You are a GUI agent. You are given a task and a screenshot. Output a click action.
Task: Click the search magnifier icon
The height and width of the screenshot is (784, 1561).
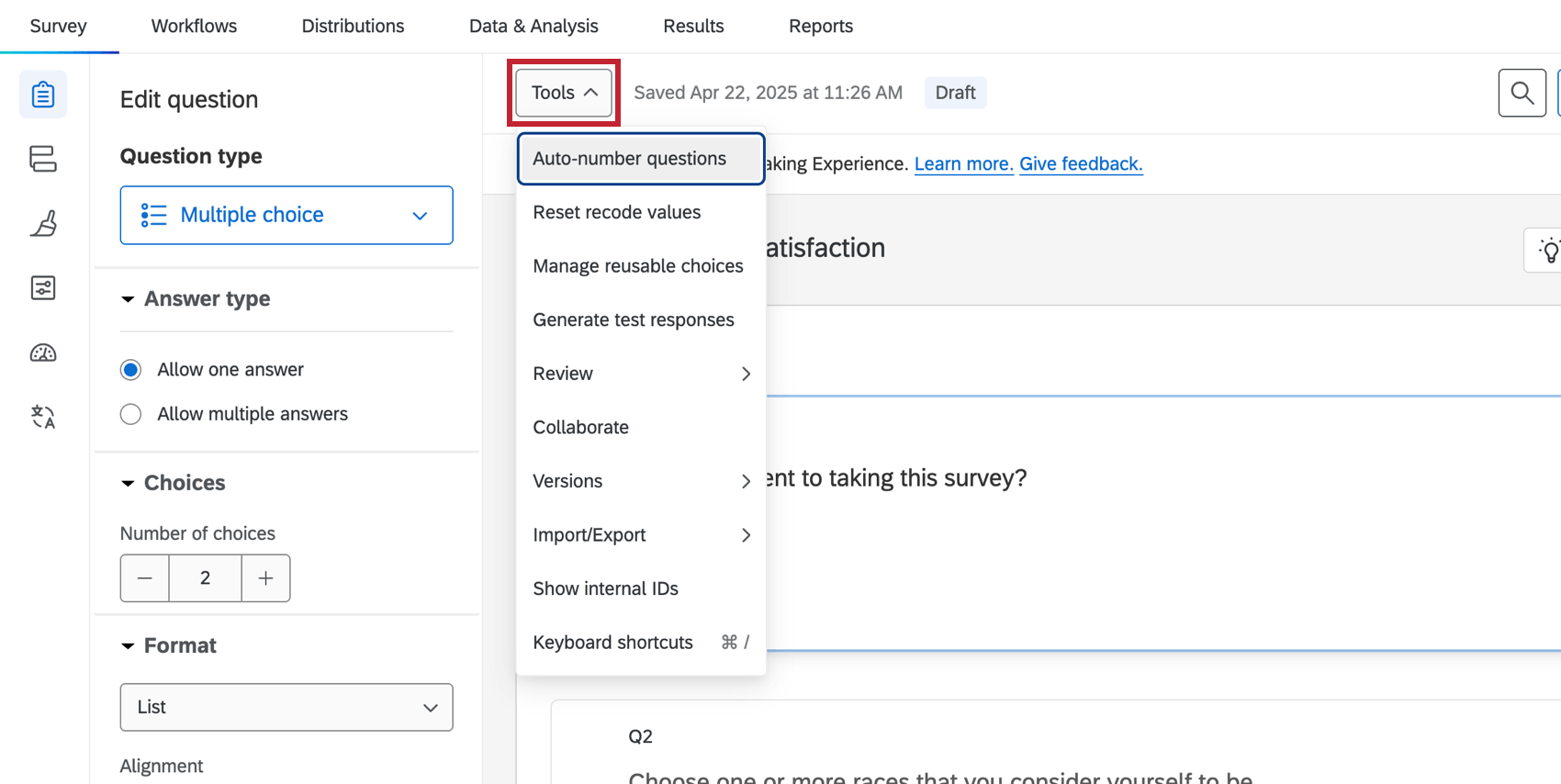1522,93
